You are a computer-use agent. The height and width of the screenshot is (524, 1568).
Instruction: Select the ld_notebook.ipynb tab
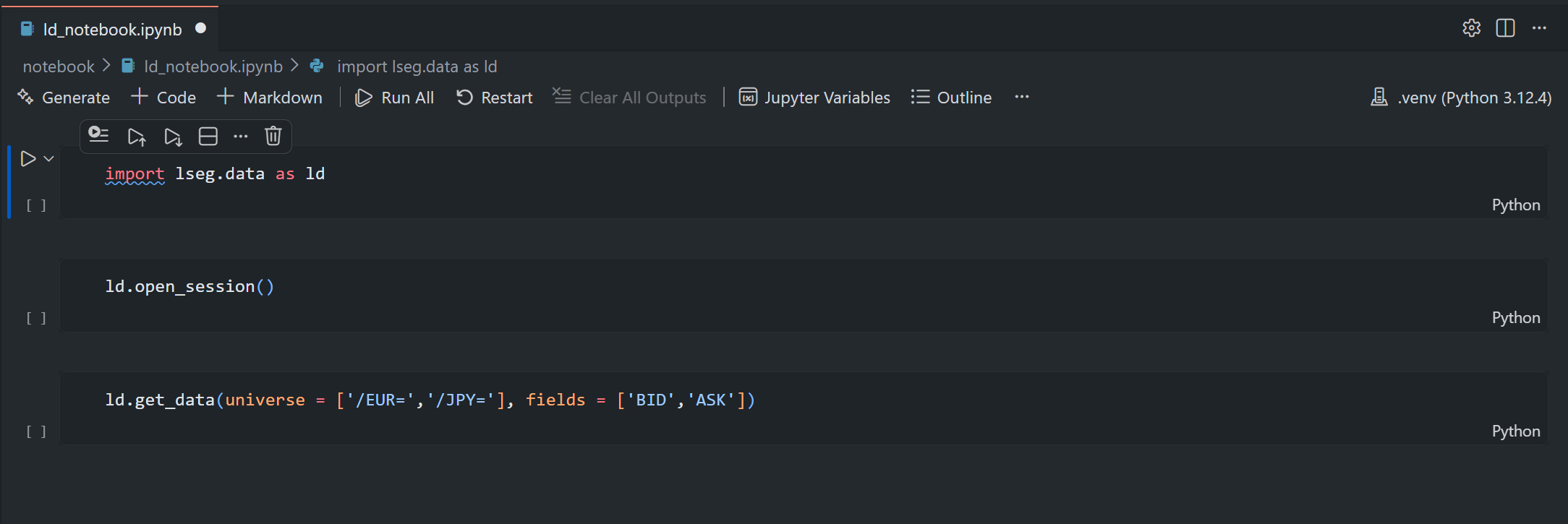point(112,29)
